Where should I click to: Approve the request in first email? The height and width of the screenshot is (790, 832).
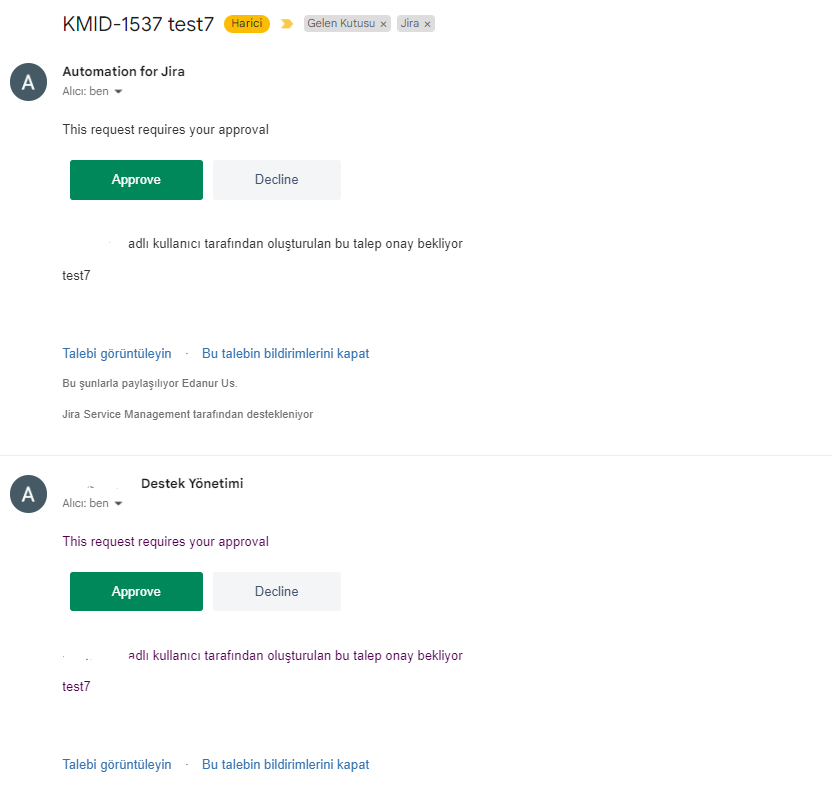coord(136,180)
